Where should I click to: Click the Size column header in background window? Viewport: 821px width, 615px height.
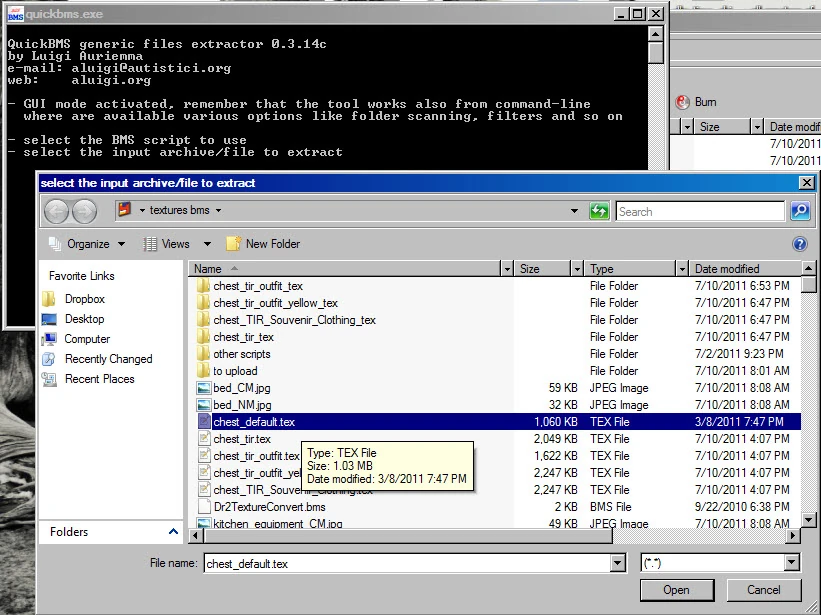pyautogui.click(x=723, y=127)
